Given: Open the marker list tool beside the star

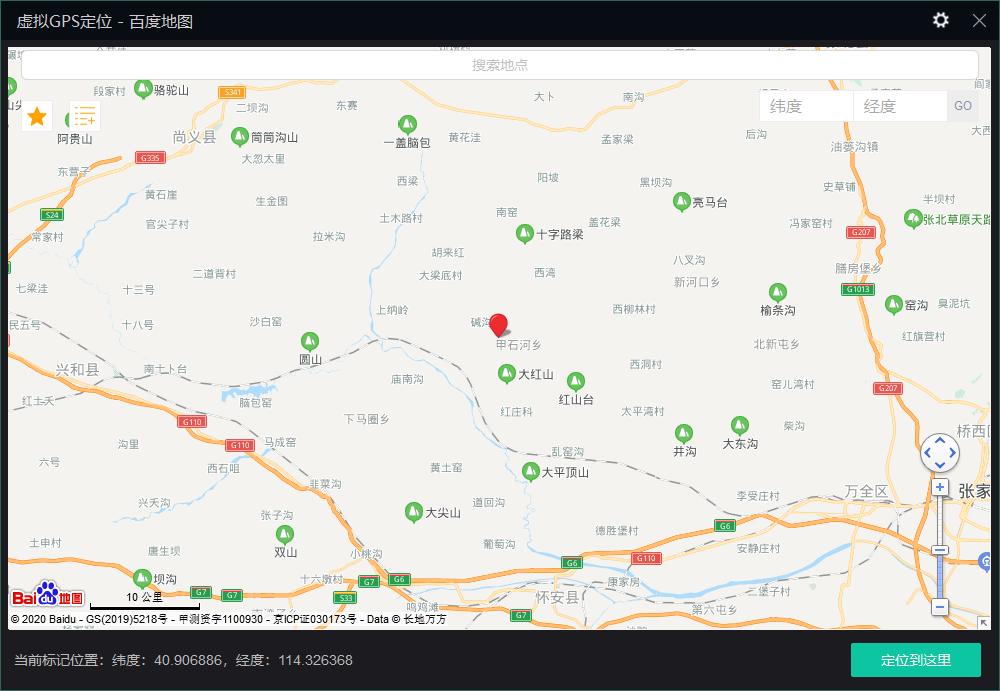Looking at the screenshot, I should [x=85, y=116].
